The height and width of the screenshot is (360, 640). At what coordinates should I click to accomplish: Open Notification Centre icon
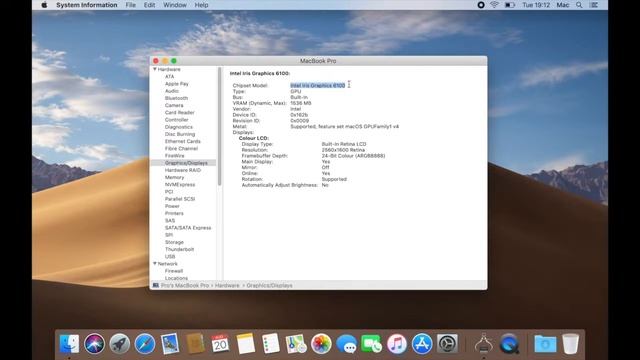pos(594,5)
